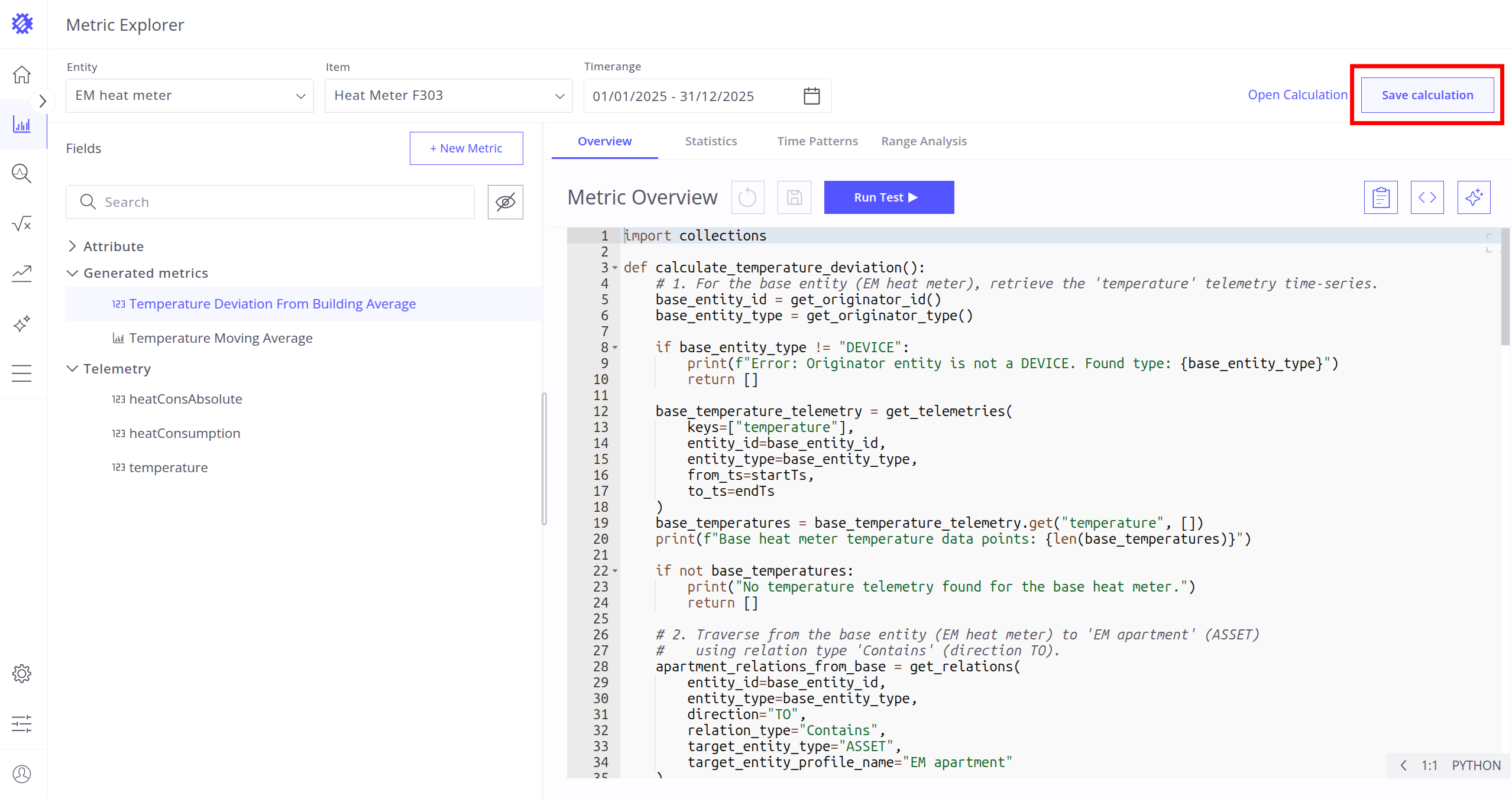Click the clipboard icon above code editor
The height and width of the screenshot is (799, 1512).
point(1380,197)
